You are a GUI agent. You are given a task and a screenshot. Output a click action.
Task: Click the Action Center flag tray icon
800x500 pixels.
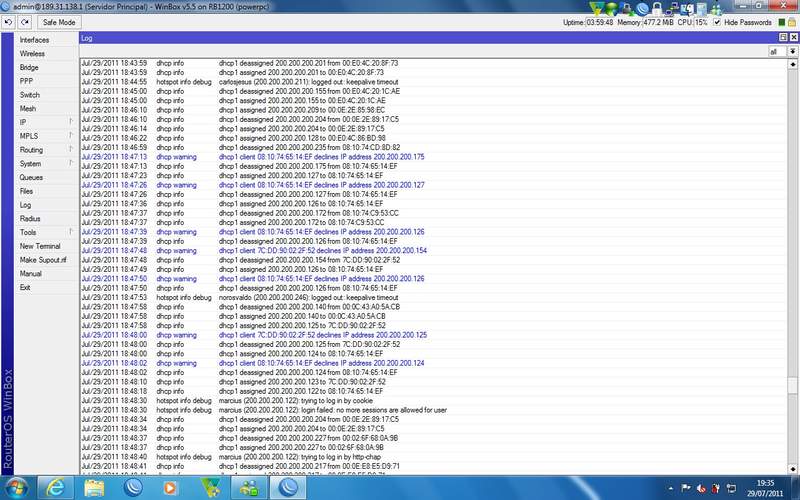[x=686, y=489]
